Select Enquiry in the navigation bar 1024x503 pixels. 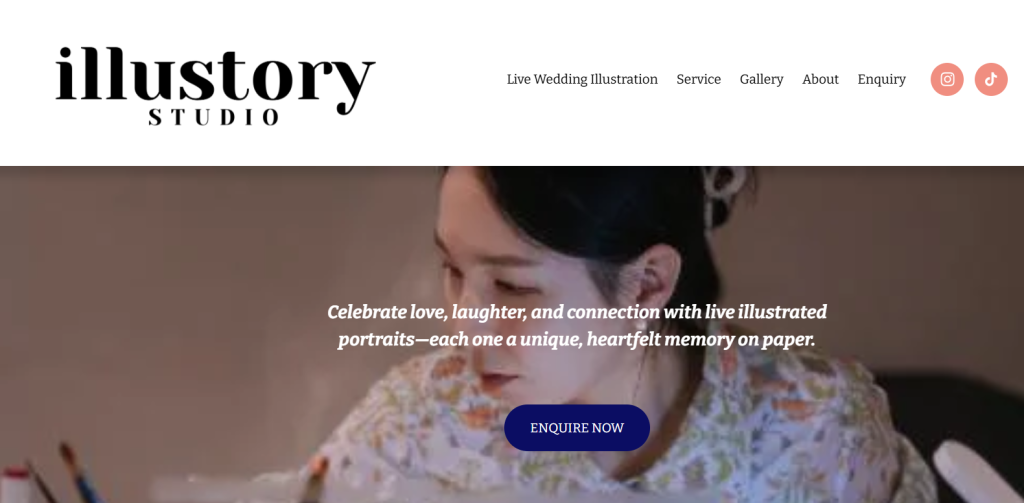[882, 80]
